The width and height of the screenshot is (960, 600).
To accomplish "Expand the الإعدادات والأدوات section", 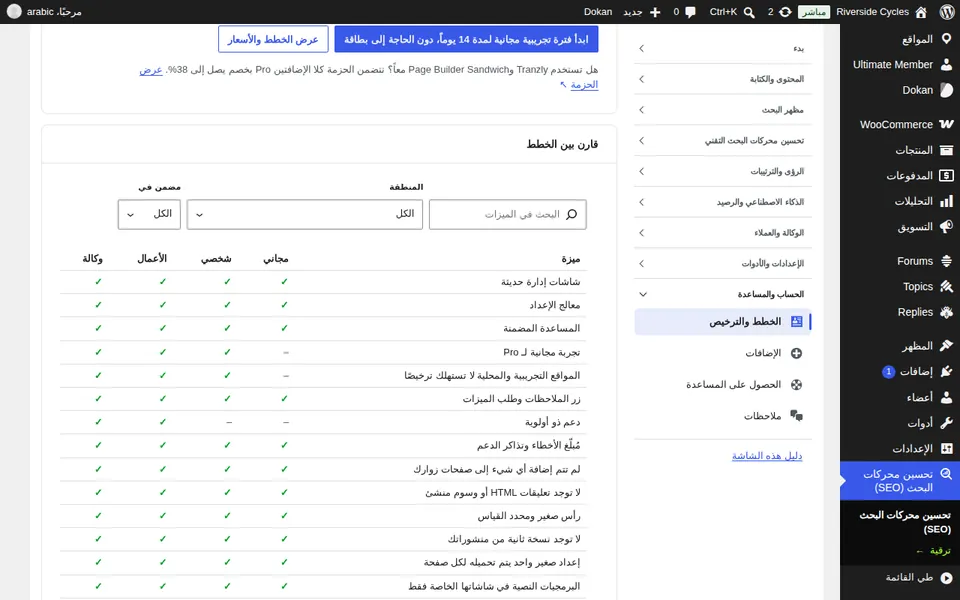I will tap(723, 263).
